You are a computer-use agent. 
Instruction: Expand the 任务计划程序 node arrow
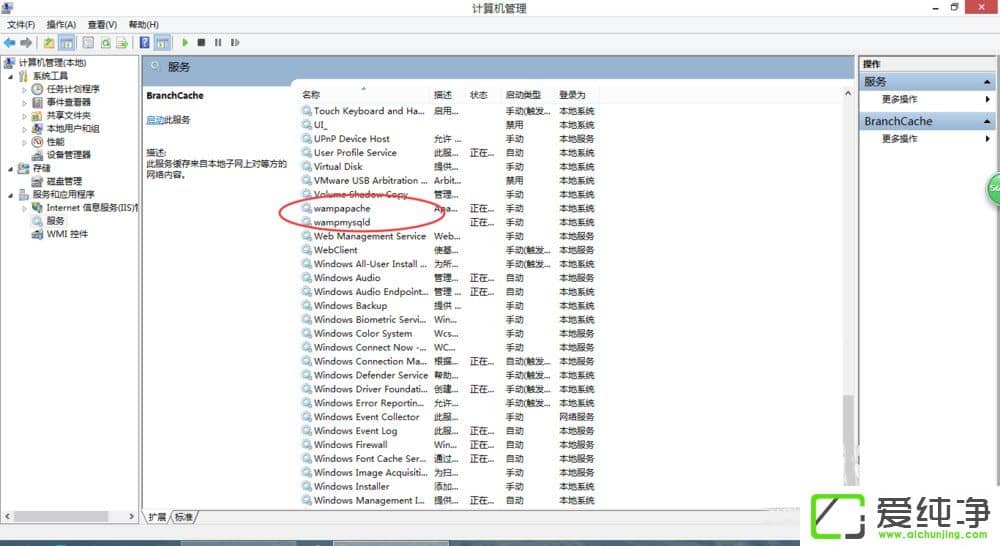[24, 89]
